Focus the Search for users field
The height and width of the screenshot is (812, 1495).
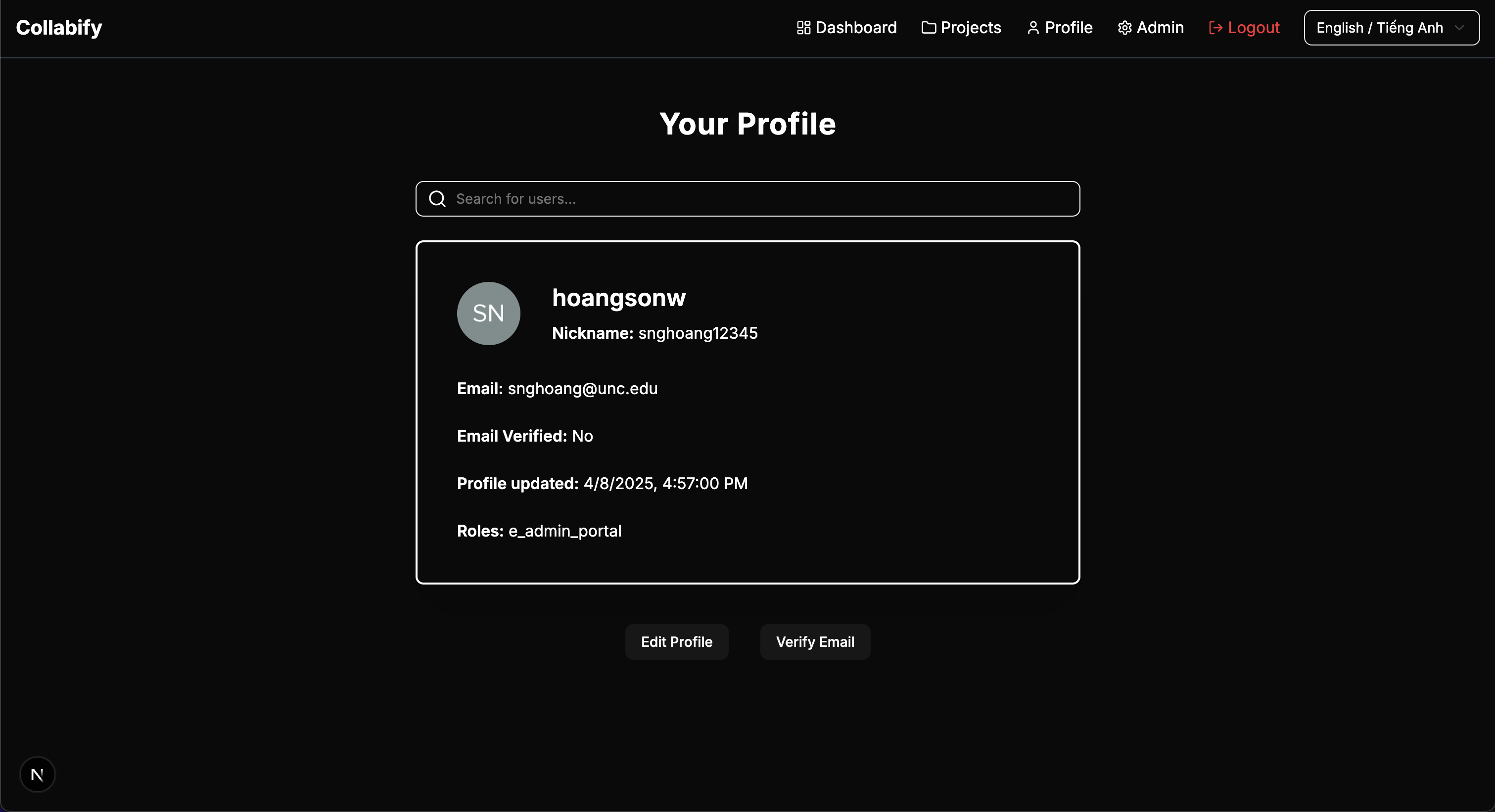[x=747, y=199]
